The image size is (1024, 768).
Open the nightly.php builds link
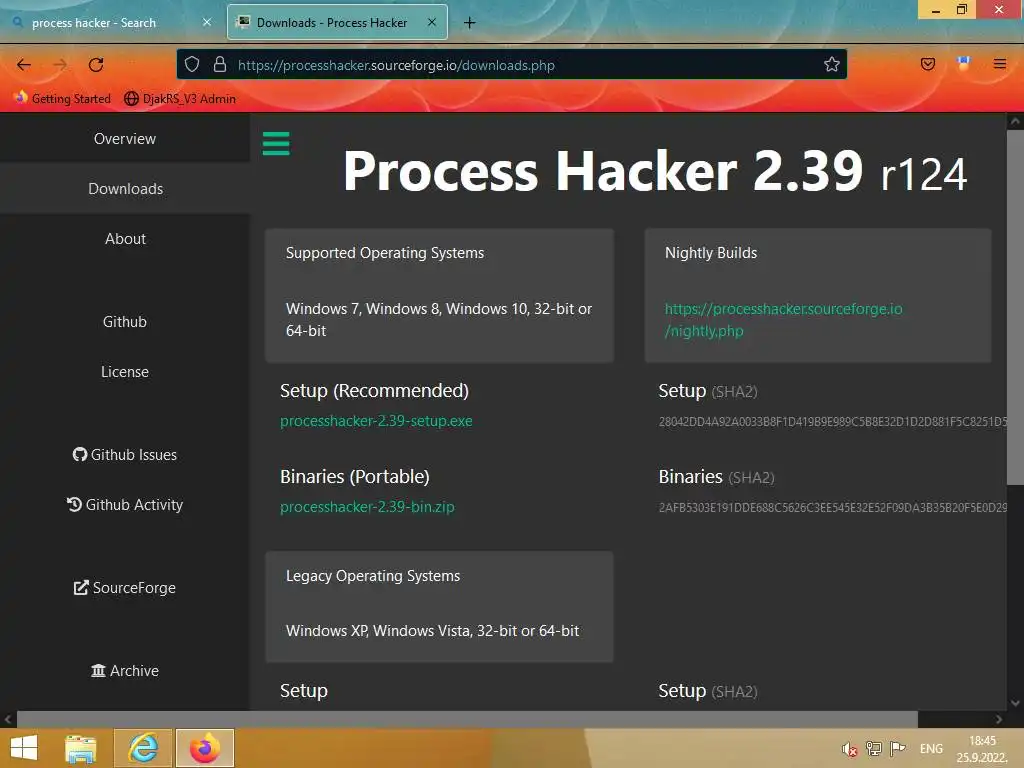783,319
